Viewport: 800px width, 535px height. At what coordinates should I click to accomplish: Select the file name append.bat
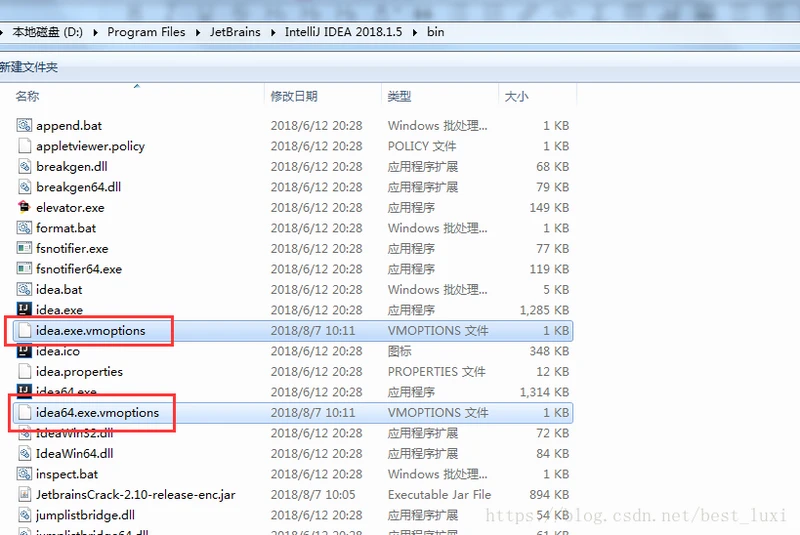tap(69, 125)
